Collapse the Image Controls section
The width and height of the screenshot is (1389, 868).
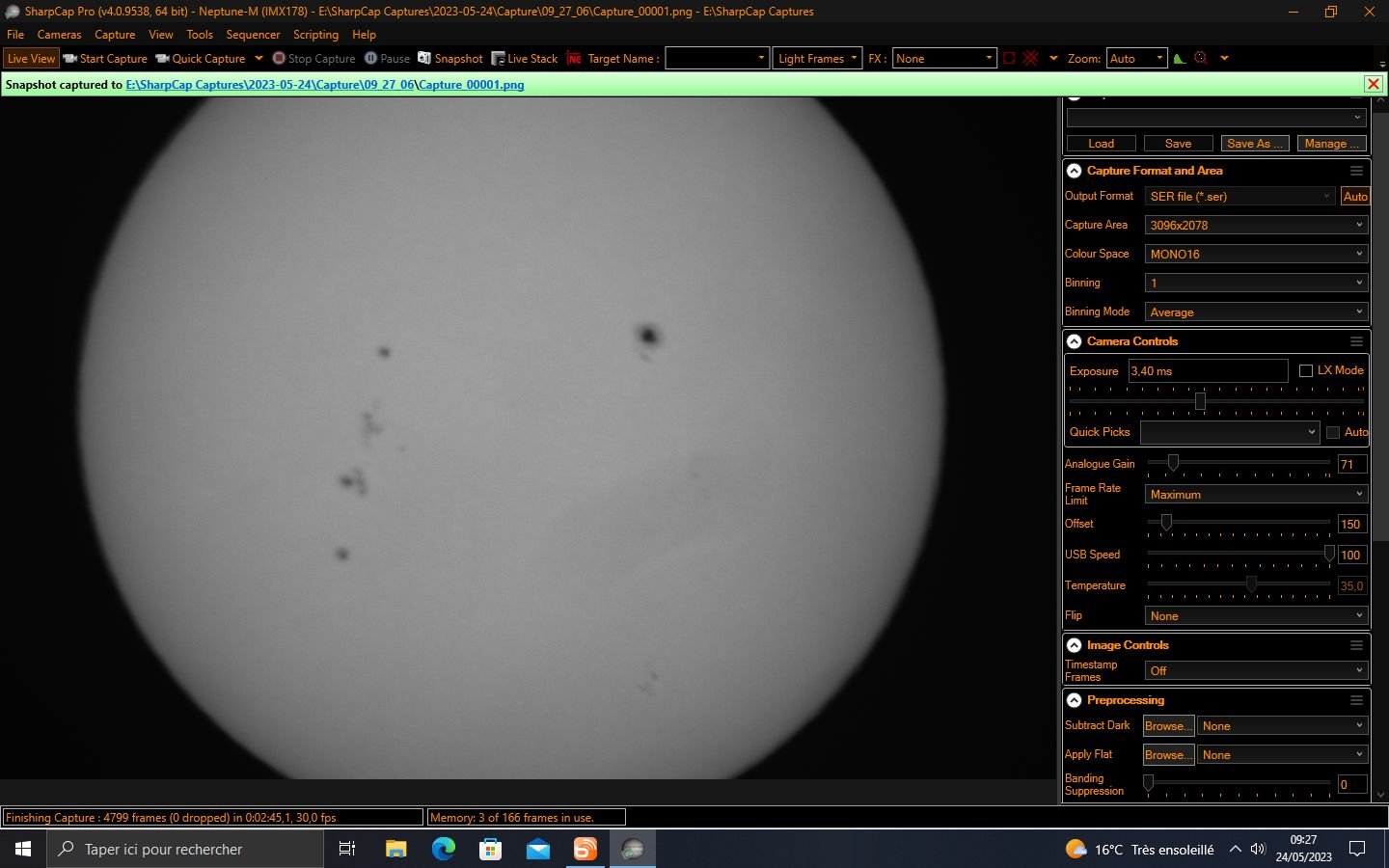pos(1074,645)
